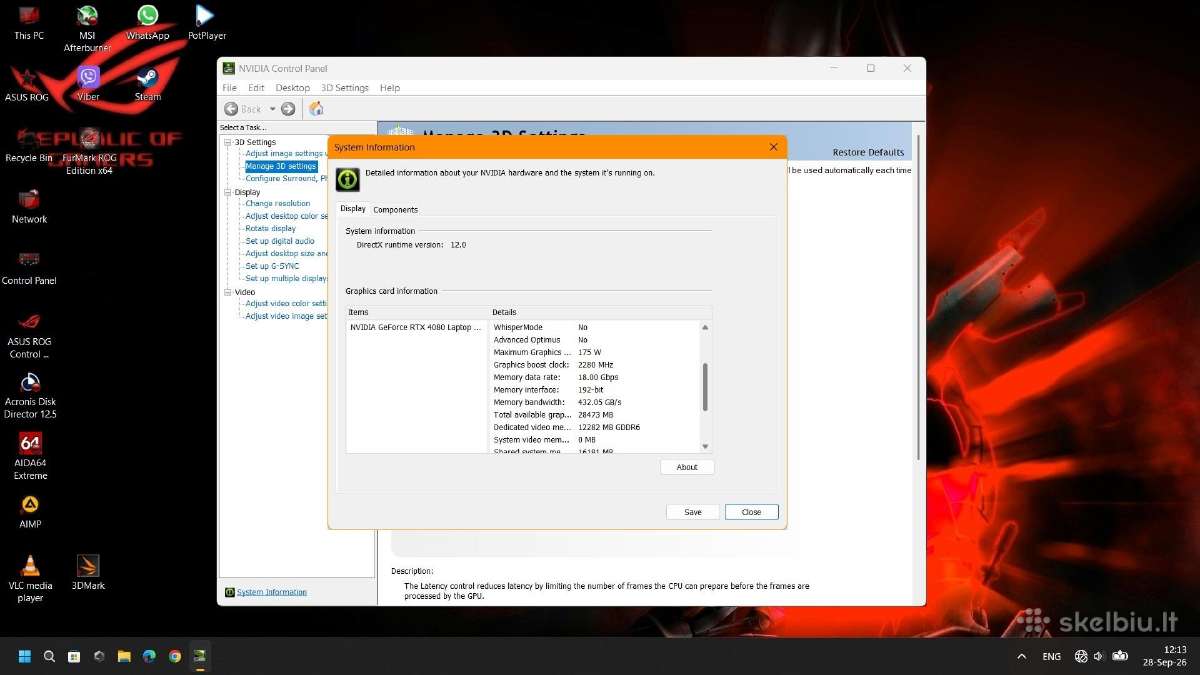The image size is (1200, 675).
Task: Select NVIDIA GeForce RTX 4080 Laptop item
Action: (x=415, y=327)
